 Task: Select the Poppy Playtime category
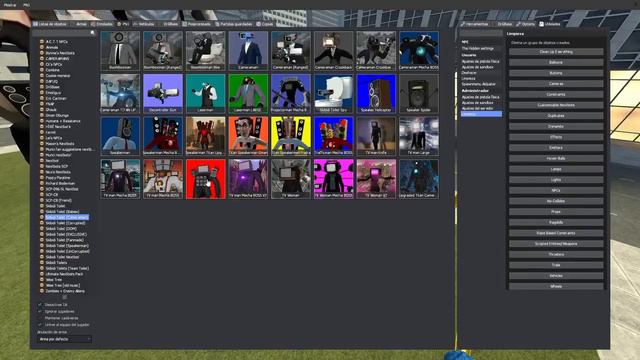58,178
